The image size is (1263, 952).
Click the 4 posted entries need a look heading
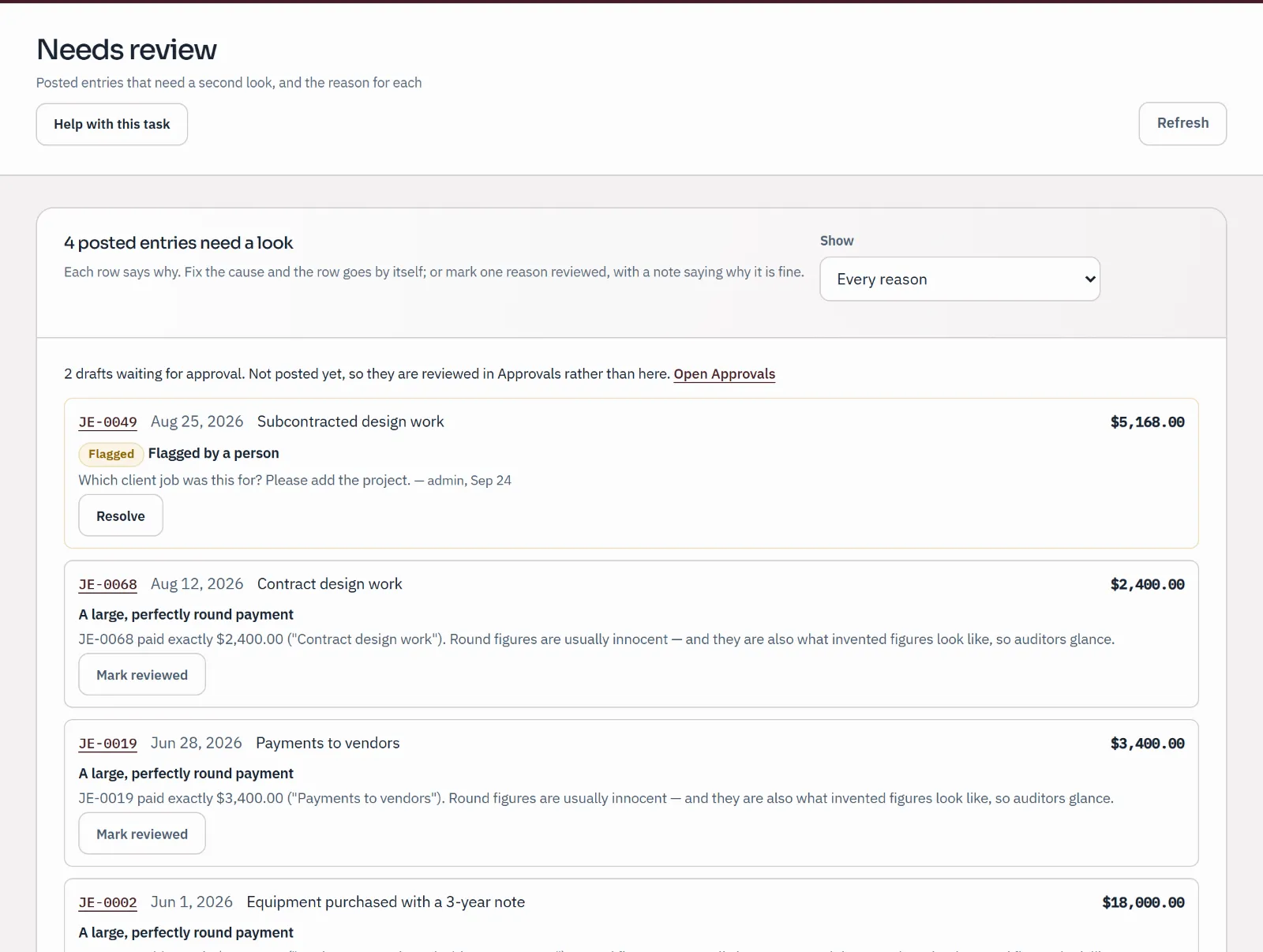coord(178,243)
